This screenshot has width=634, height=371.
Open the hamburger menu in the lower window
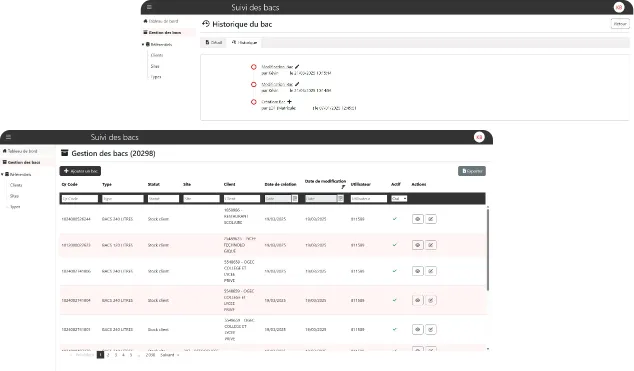coord(8,137)
